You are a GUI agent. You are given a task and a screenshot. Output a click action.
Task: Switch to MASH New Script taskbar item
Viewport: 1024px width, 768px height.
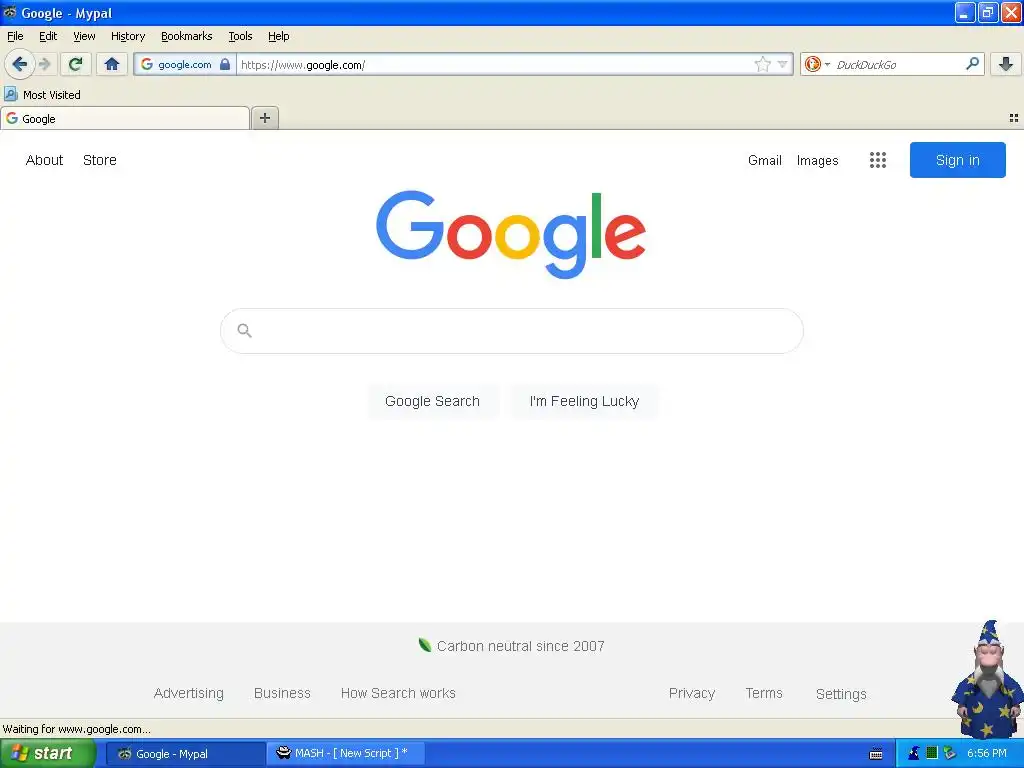(346, 753)
